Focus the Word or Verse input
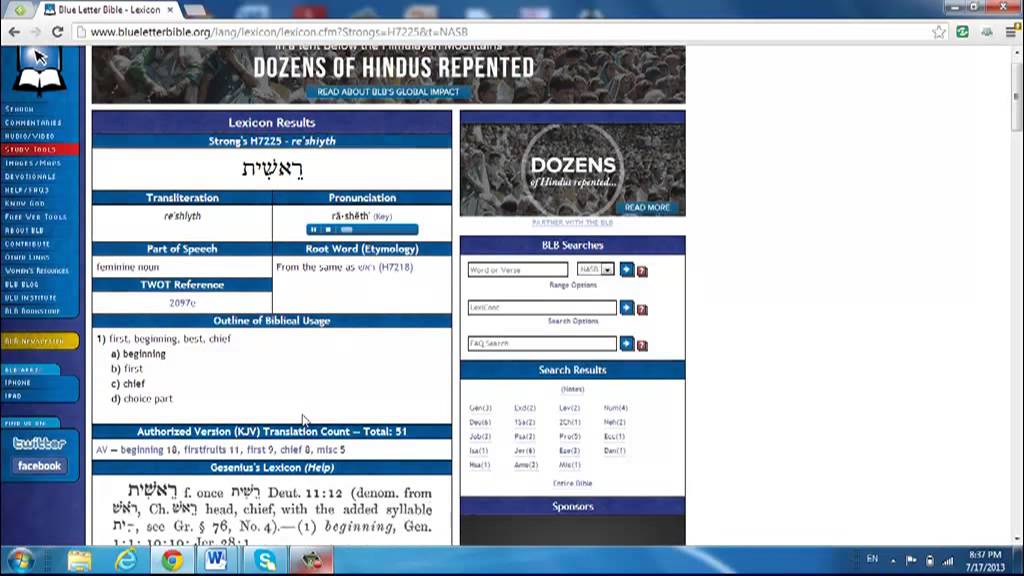This screenshot has height=576, width=1024. (x=518, y=270)
